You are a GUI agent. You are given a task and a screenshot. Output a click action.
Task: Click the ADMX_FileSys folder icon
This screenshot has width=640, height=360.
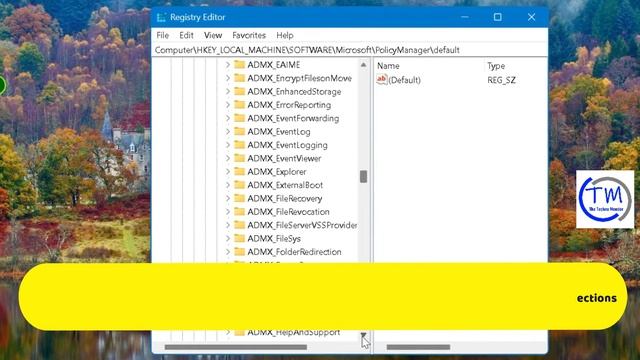pos(240,238)
